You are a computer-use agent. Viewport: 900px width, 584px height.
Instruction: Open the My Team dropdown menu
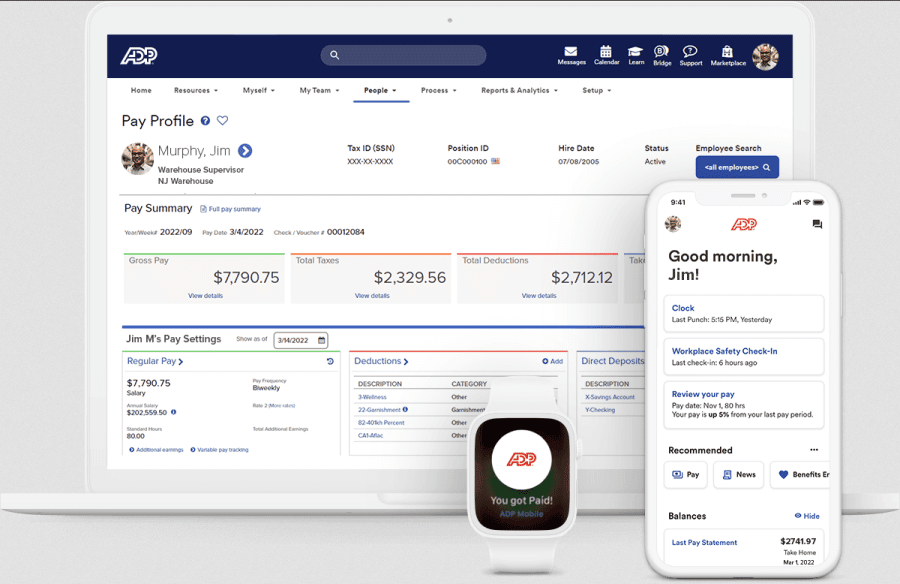(x=319, y=90)
